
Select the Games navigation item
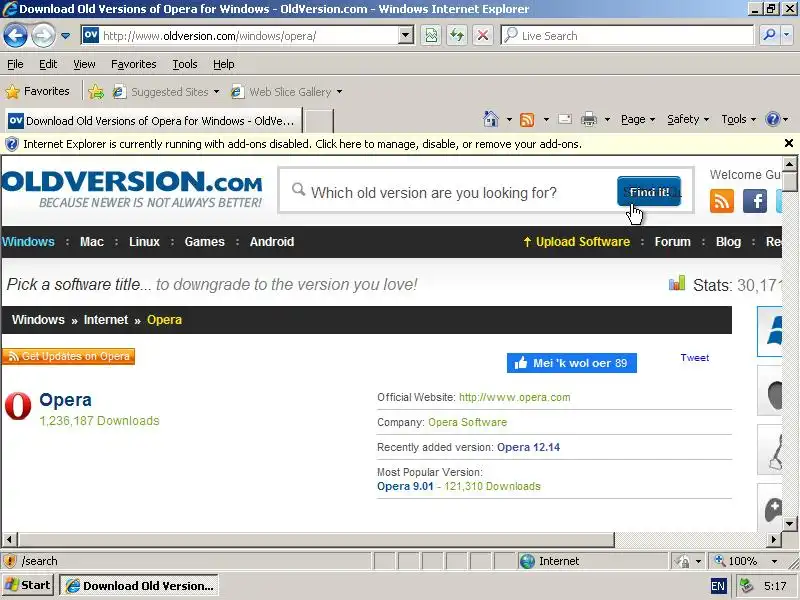coord(205,241)
